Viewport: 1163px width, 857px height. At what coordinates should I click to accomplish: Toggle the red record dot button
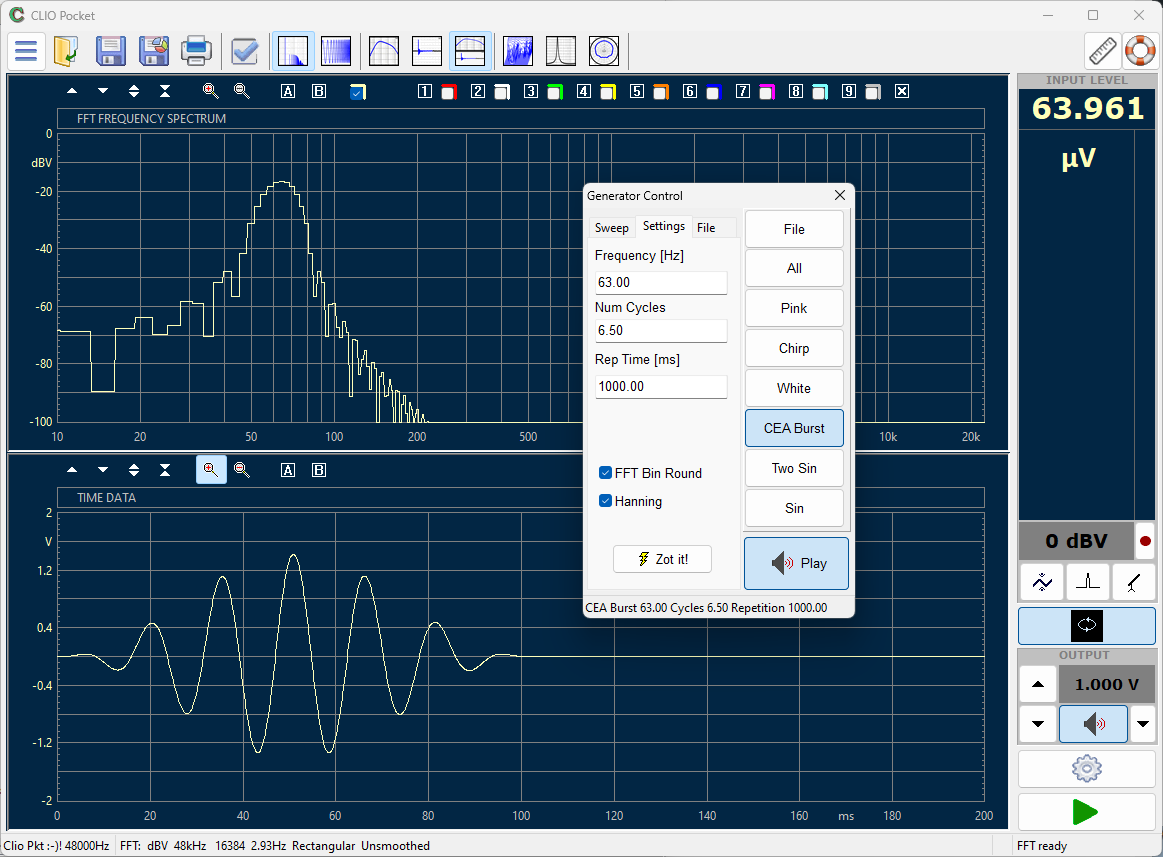click(1145, 541)
